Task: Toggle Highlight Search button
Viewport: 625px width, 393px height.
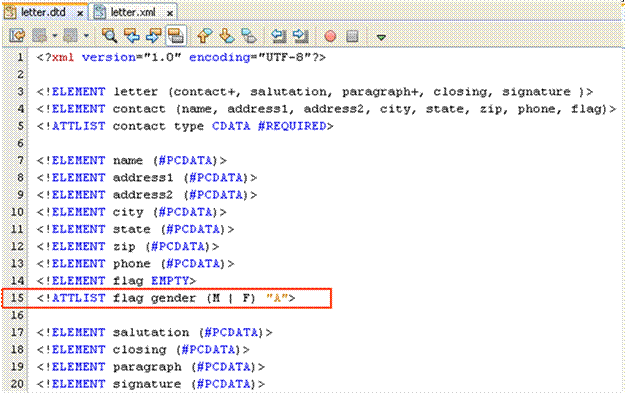Action: click(176, 36)
